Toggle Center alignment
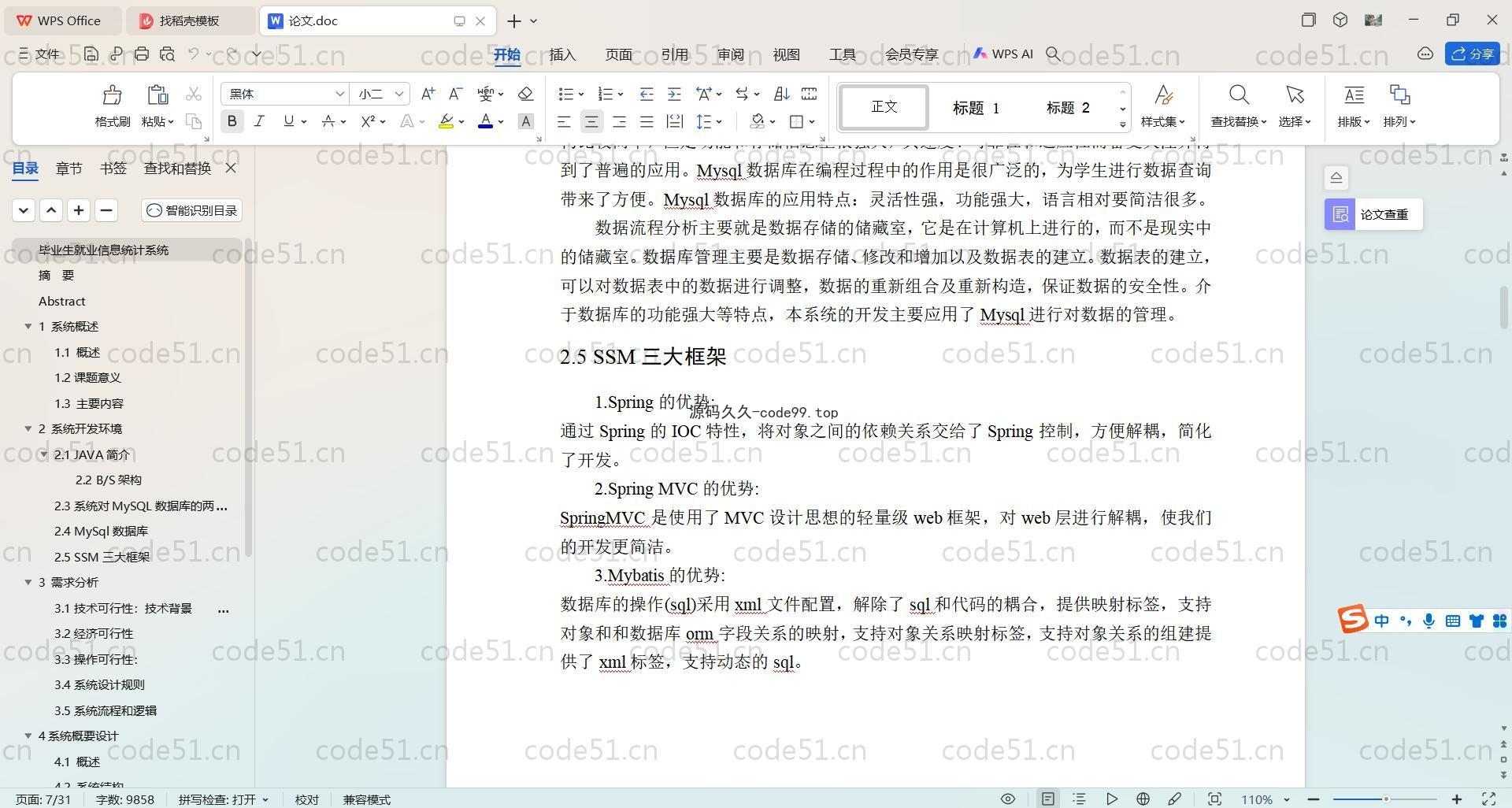Image resolution: width=1512 pixels, height=808 pixels. 591,121
